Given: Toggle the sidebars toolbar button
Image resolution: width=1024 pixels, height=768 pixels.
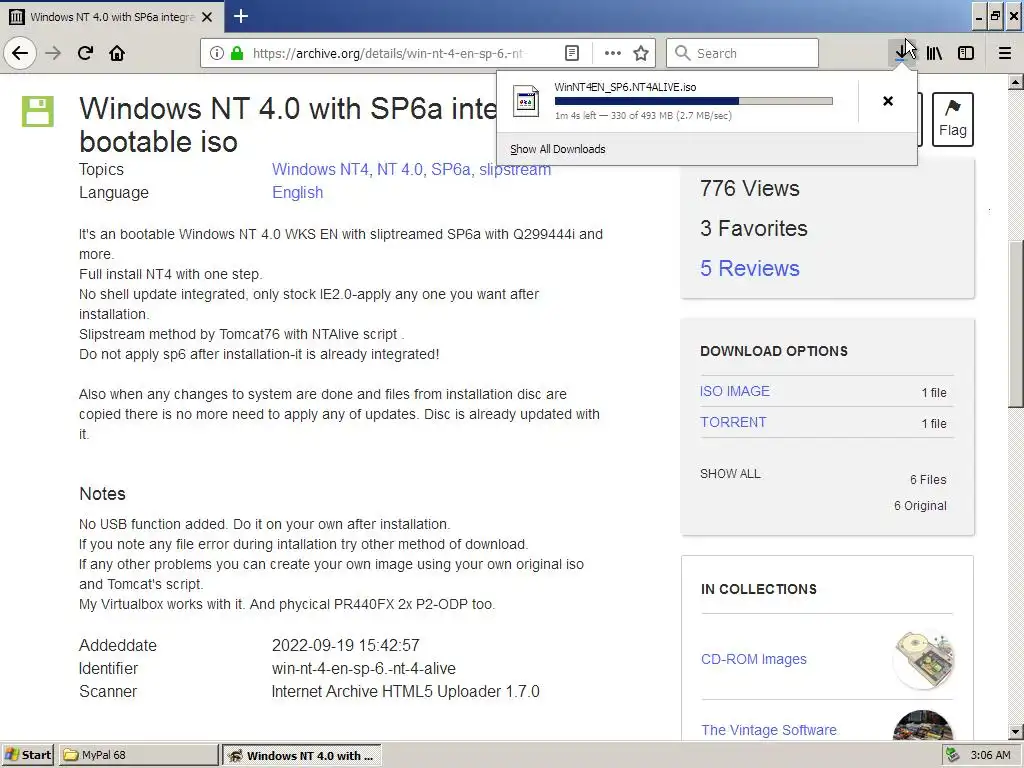Looking at the screenshot, I should pyautogui.click(x=966, y=53).
